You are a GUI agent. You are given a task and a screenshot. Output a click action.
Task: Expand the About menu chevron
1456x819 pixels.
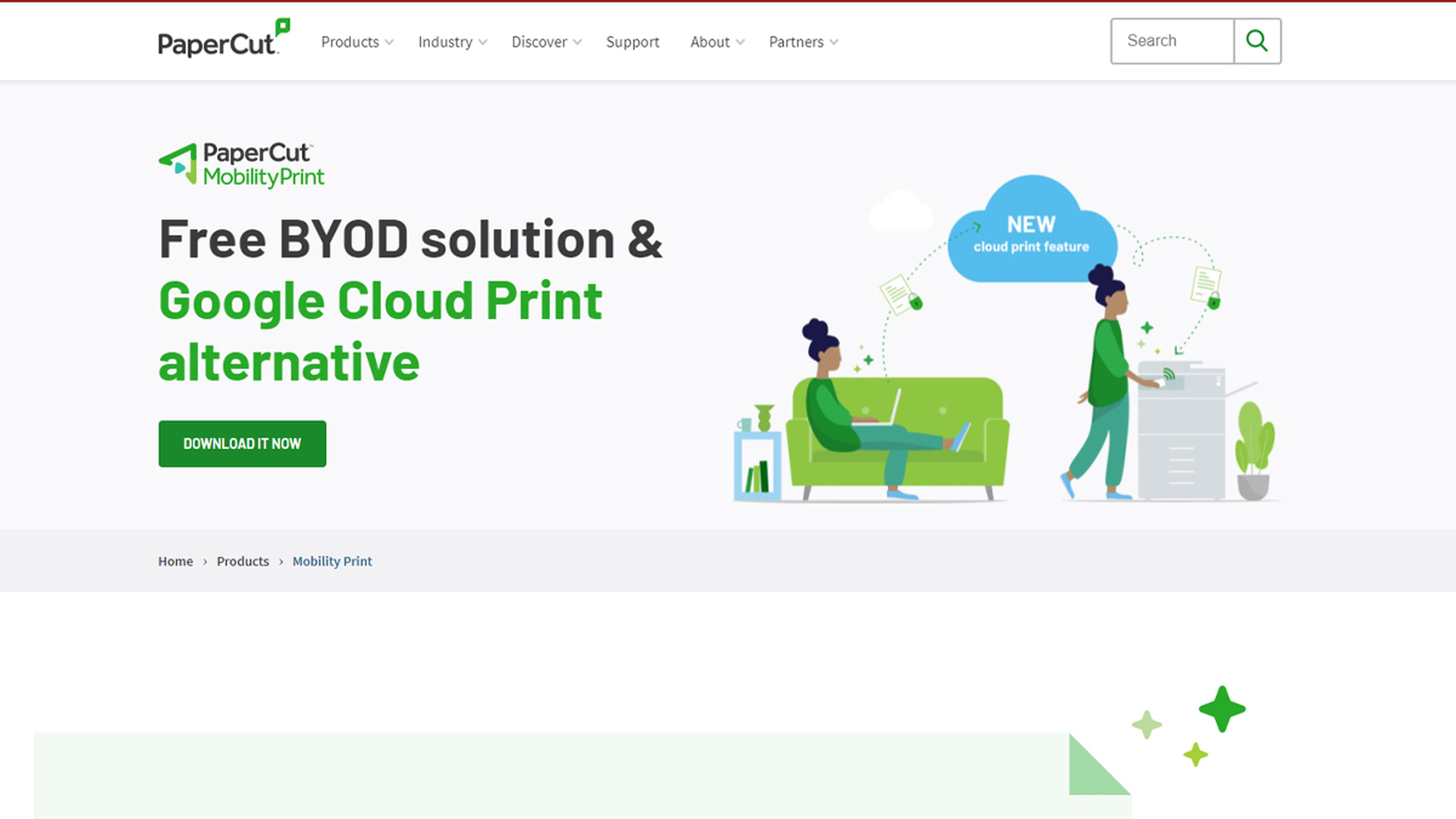tap(741, 42)
